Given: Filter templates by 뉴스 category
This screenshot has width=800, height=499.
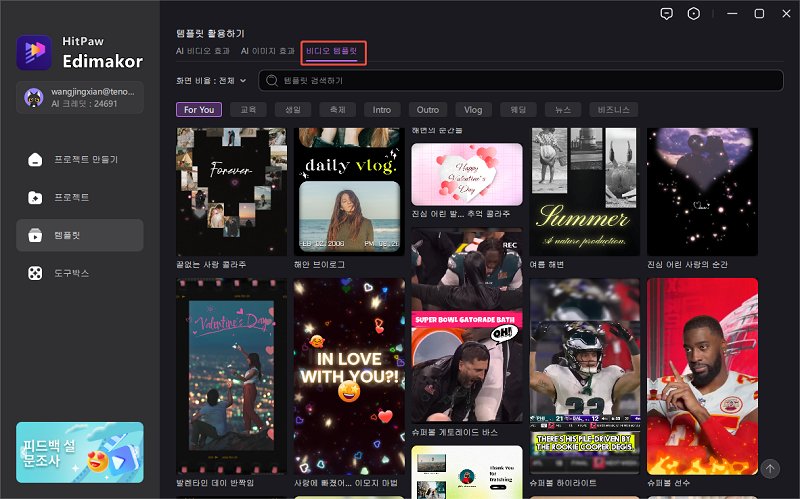Looking at the screenshot, I should click(x=563, y=110).
